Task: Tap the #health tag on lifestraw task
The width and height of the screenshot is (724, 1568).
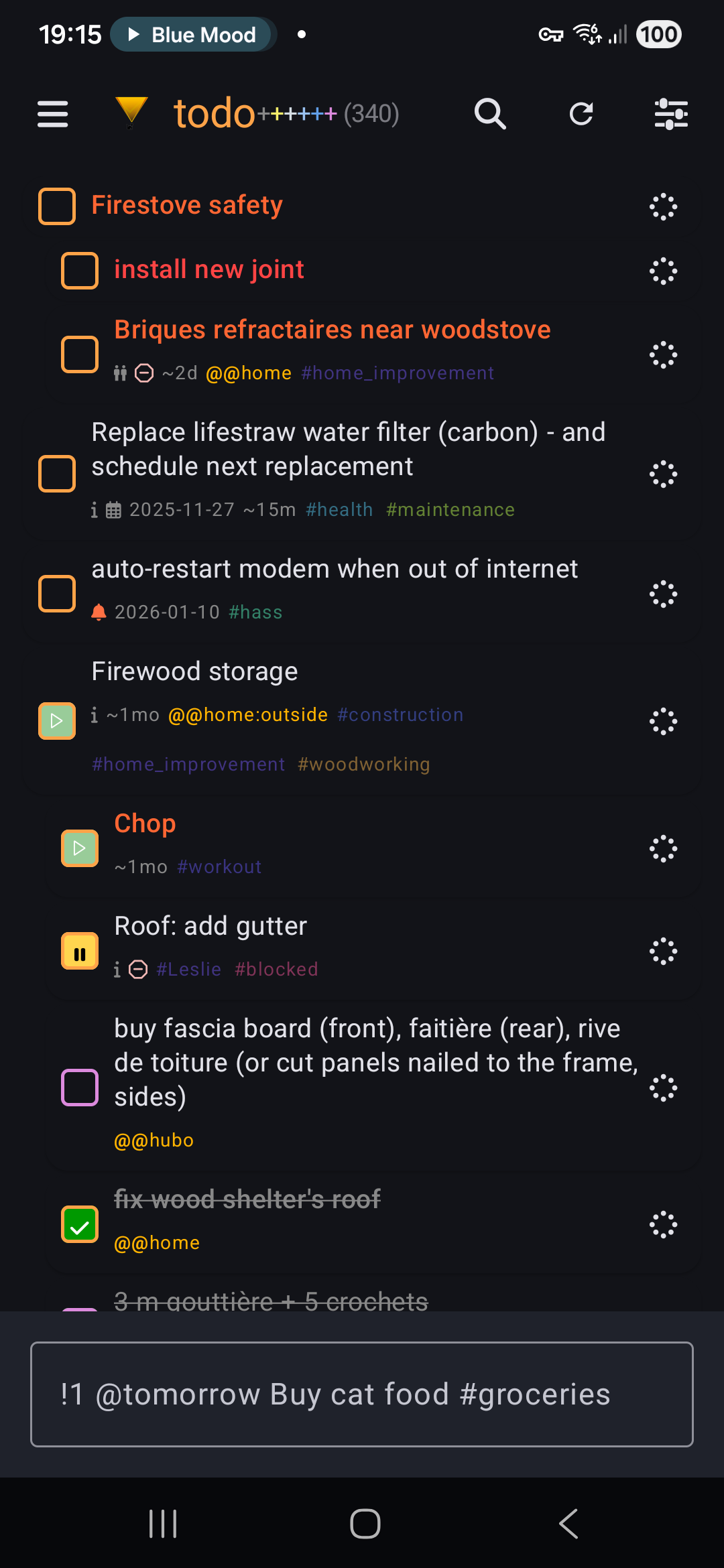Action: (339, 510)
